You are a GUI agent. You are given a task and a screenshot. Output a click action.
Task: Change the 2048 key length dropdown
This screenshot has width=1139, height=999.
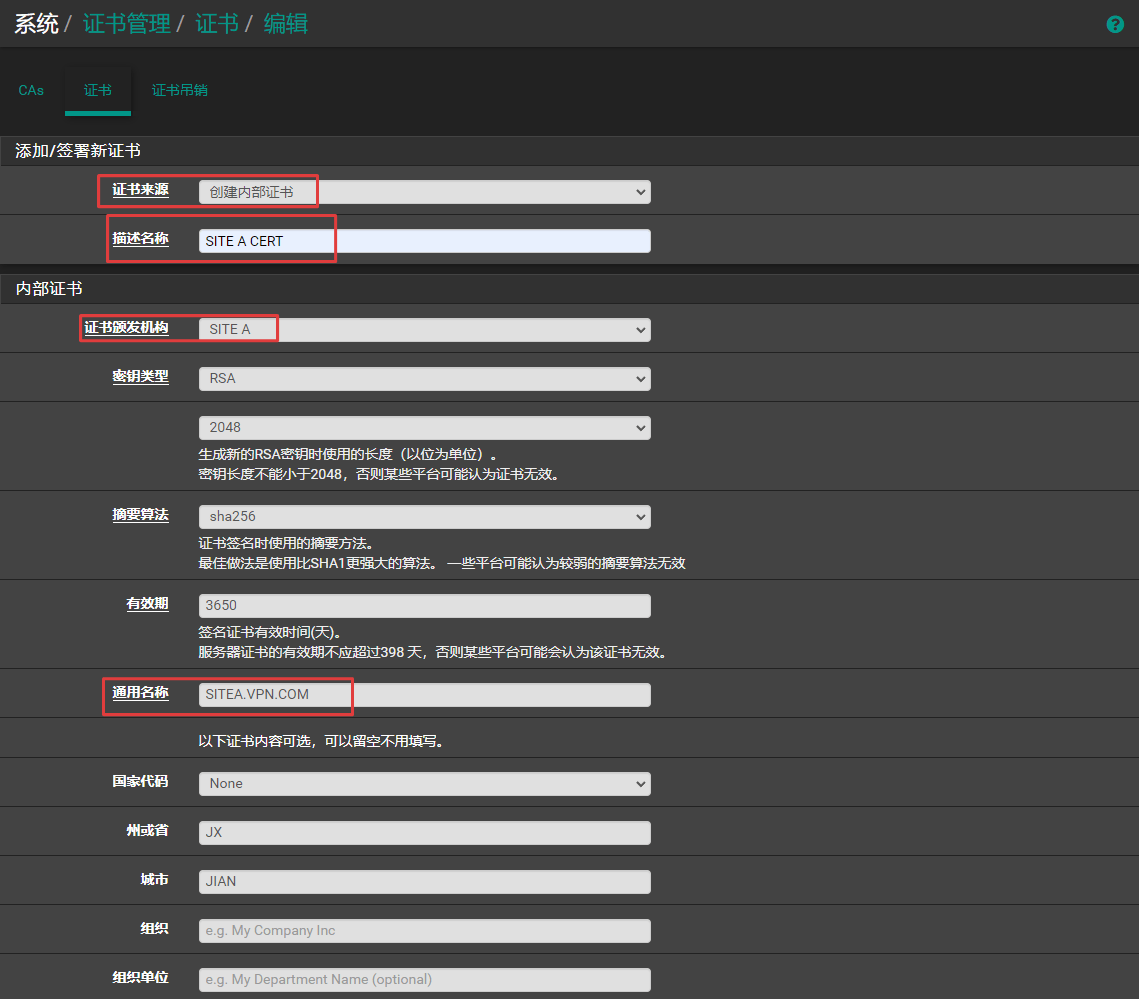(424, 427)
